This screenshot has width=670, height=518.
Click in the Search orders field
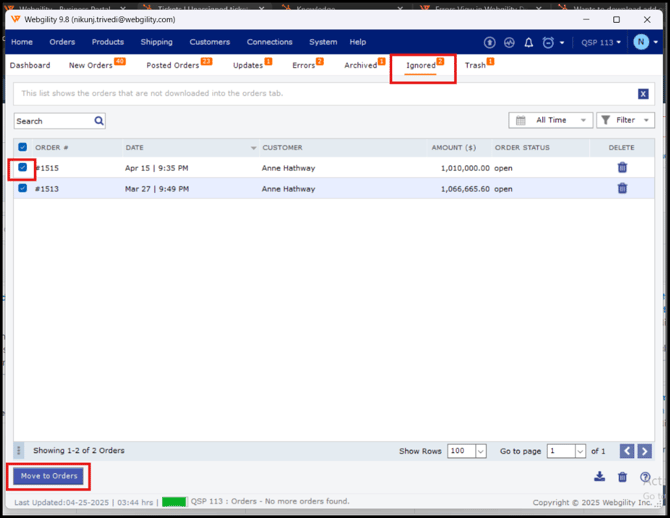(52, 121)
